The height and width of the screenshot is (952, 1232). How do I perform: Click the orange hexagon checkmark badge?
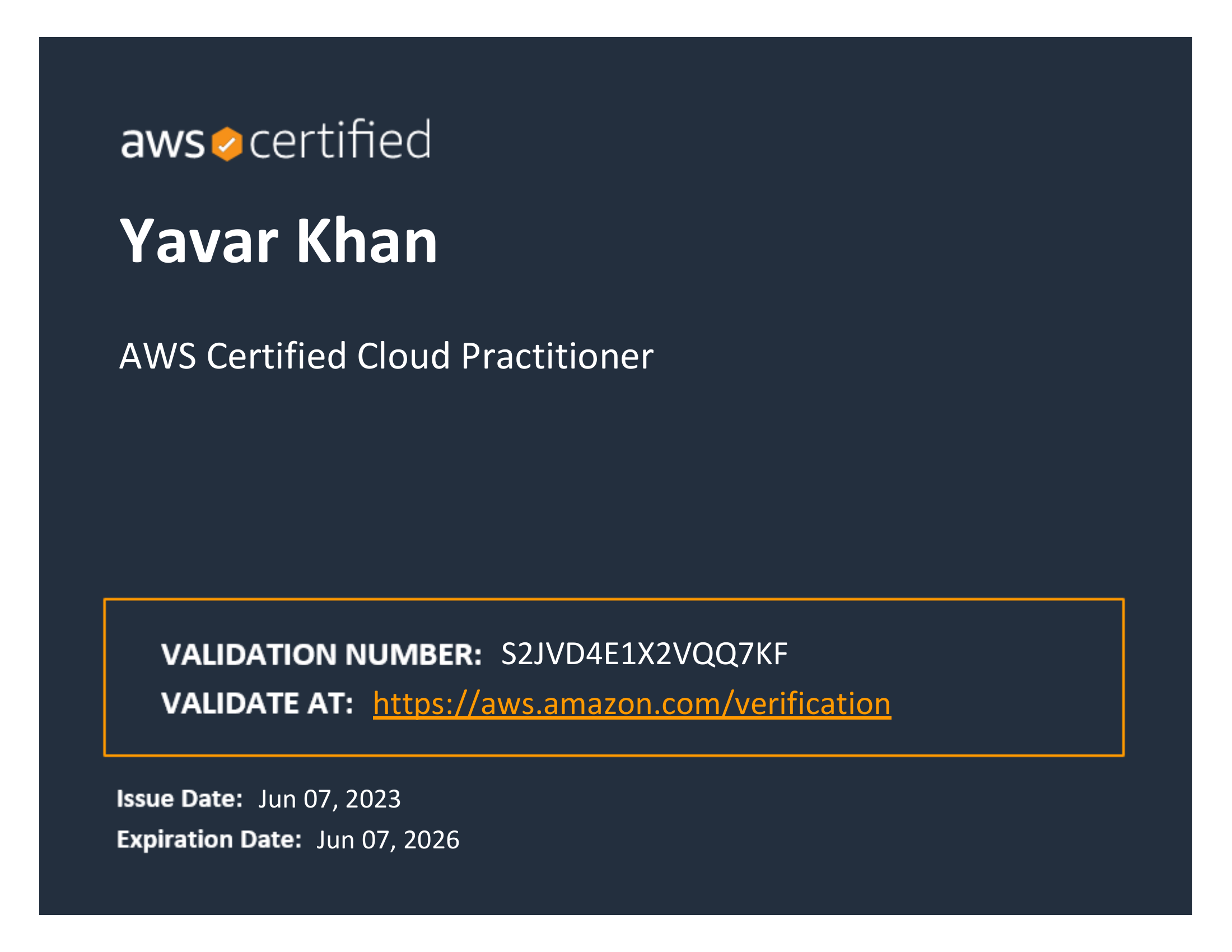point(227,144)
